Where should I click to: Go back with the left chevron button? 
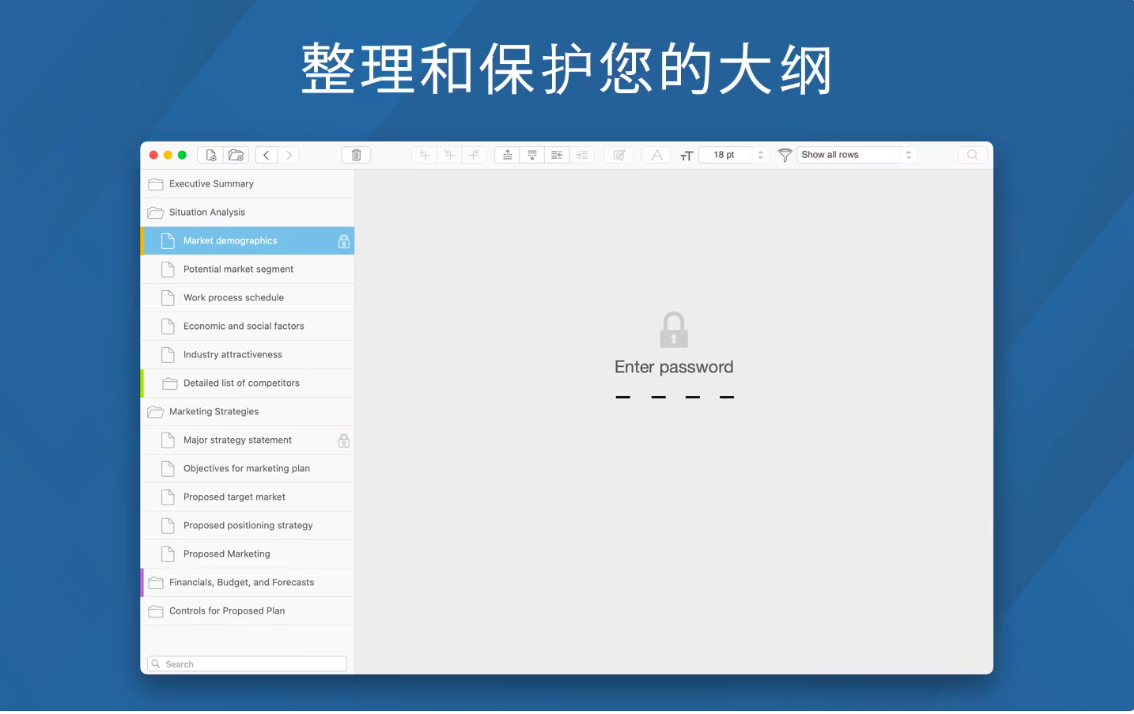coord(266,155)
